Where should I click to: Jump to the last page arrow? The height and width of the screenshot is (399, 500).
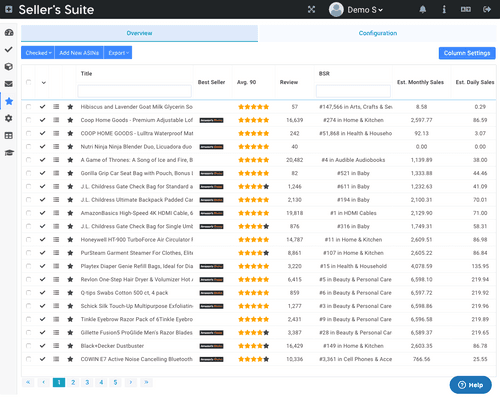[x=146, y=382]
